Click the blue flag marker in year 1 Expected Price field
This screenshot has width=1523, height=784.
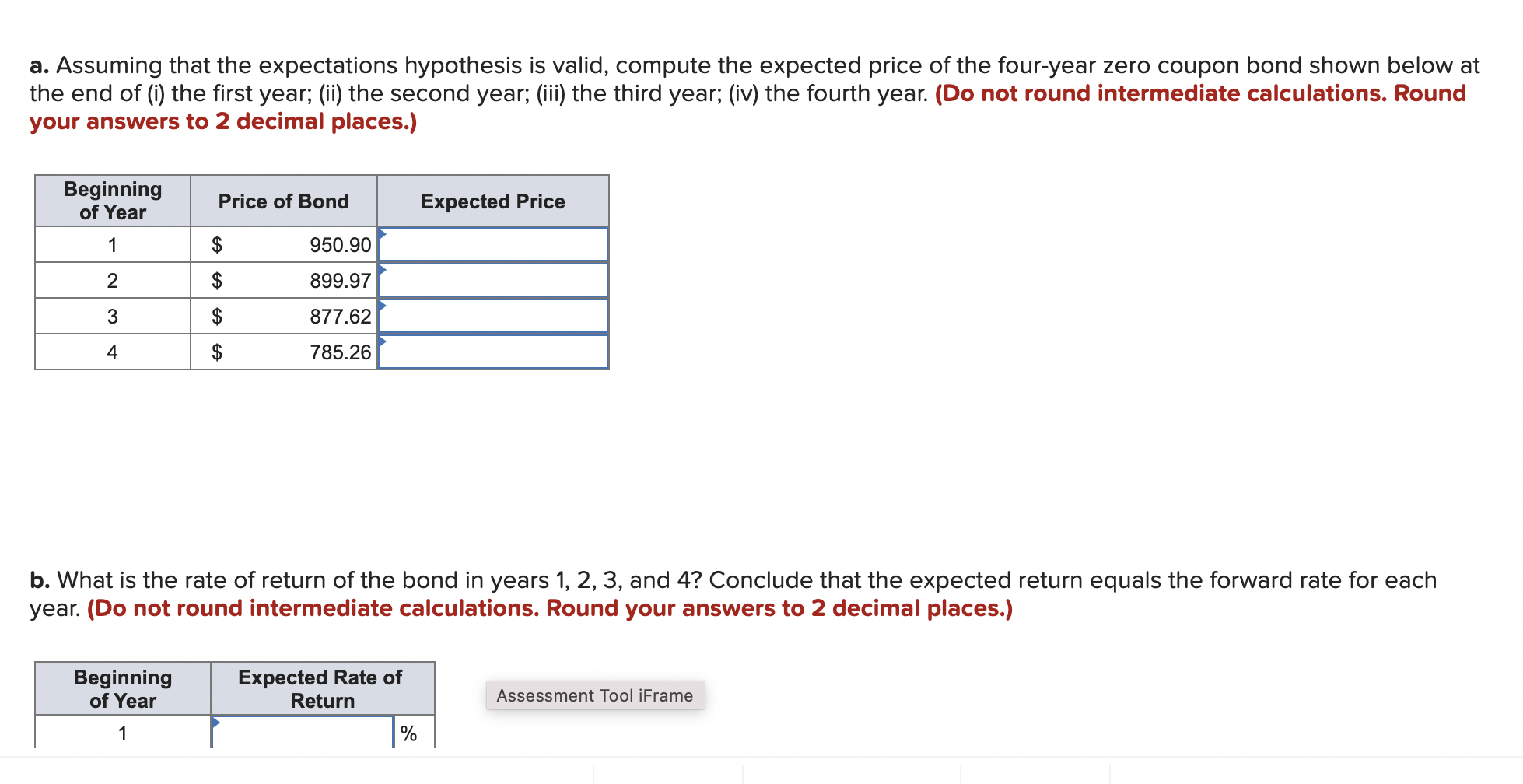click(x=383, y=233)
